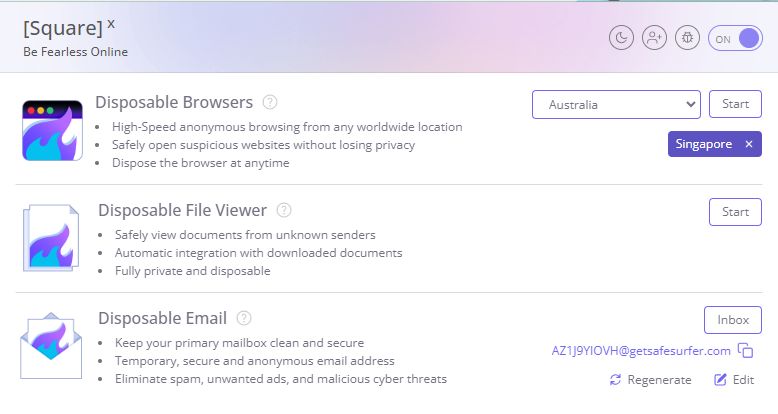Viewport: 778px width, 414px height.
Task: Edit the disposable email address
Action: coord(734,380)
